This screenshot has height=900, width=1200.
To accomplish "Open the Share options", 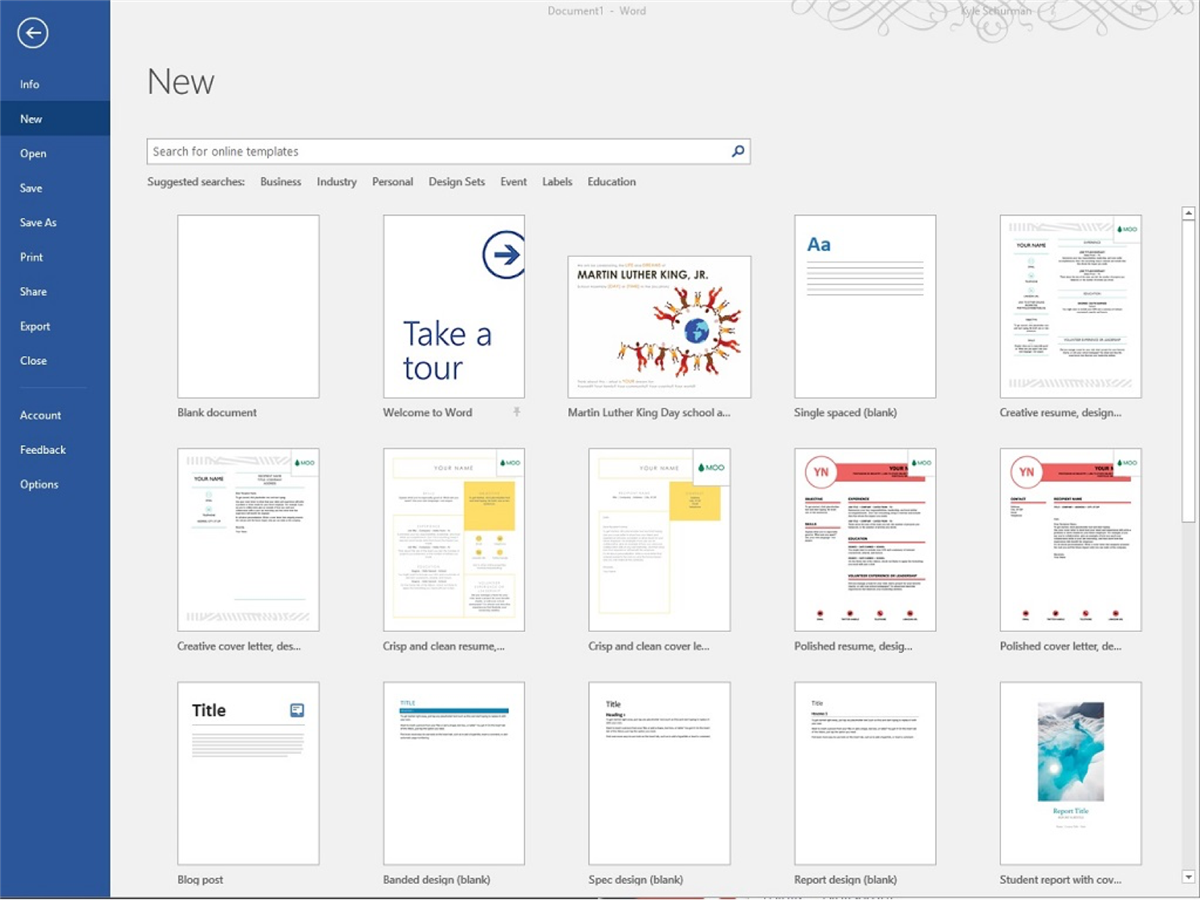I will pos(33,292).
